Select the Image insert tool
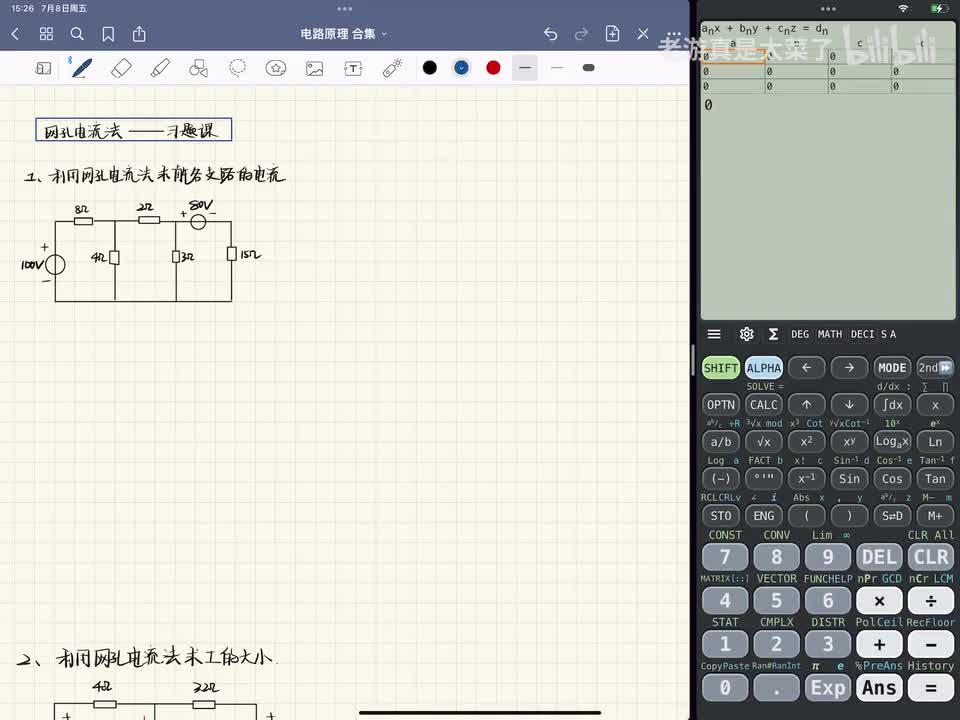This screenshot has height=720, width=960. click(315, 68)
